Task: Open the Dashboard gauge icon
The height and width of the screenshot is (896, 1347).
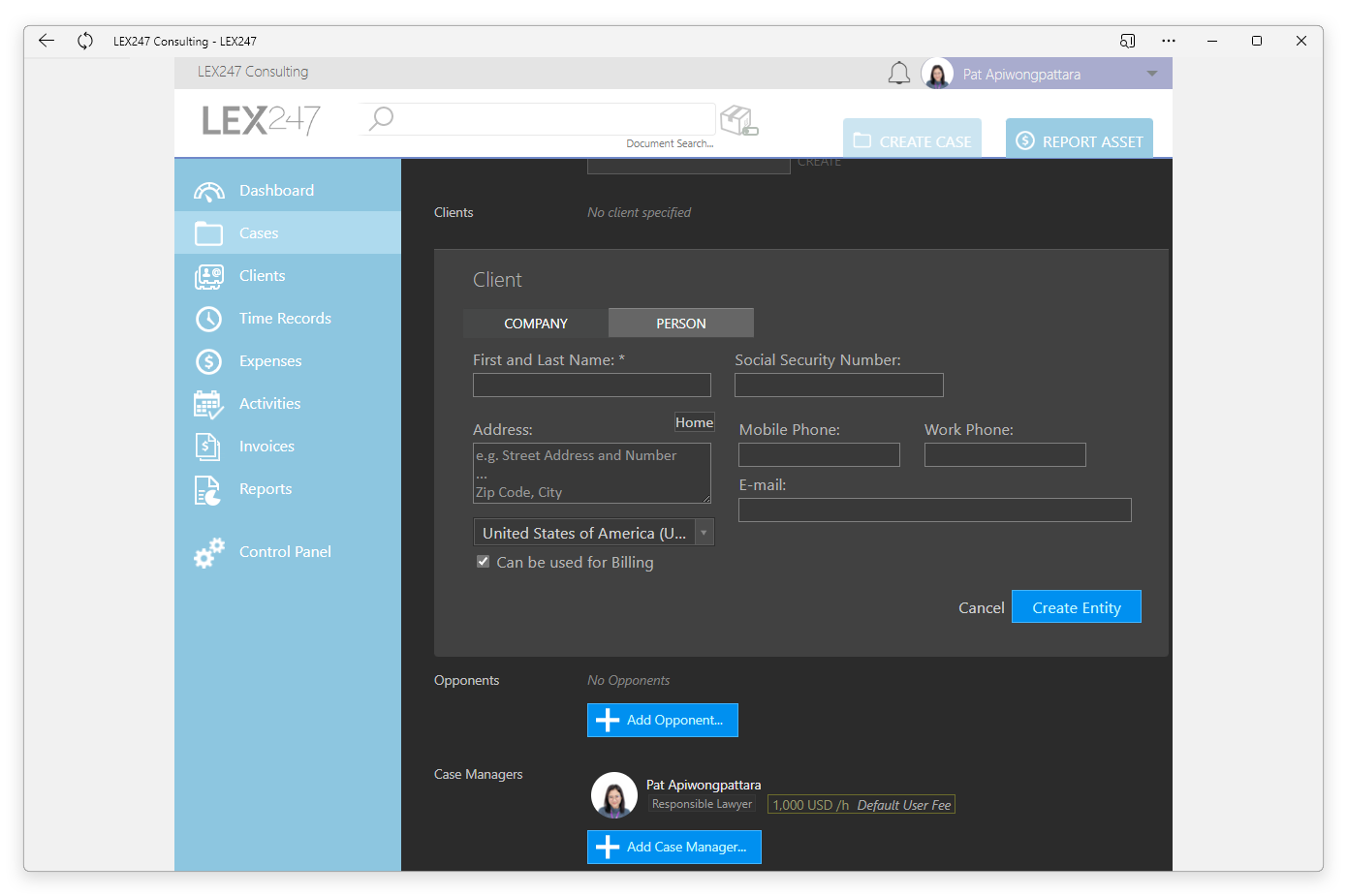Action: point(209,191)
